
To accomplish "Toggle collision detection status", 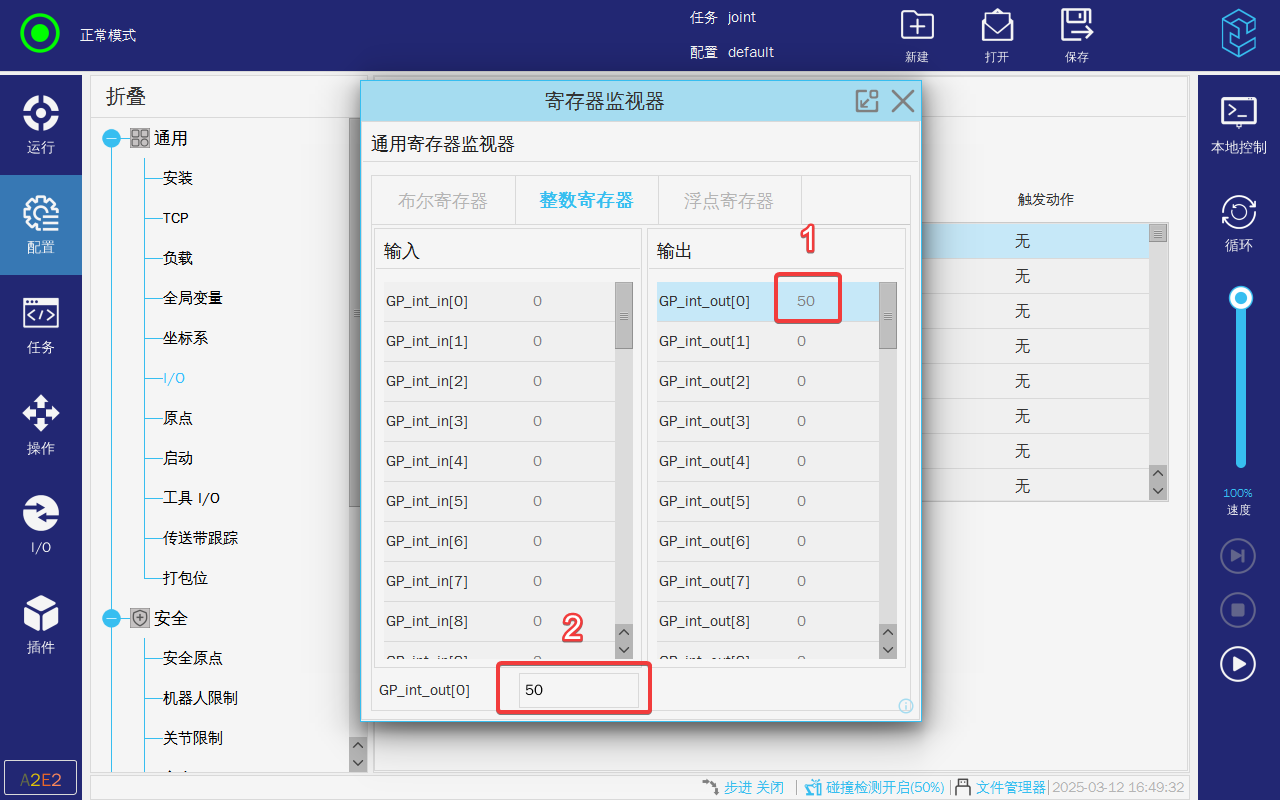I will (x=875, y=788).
